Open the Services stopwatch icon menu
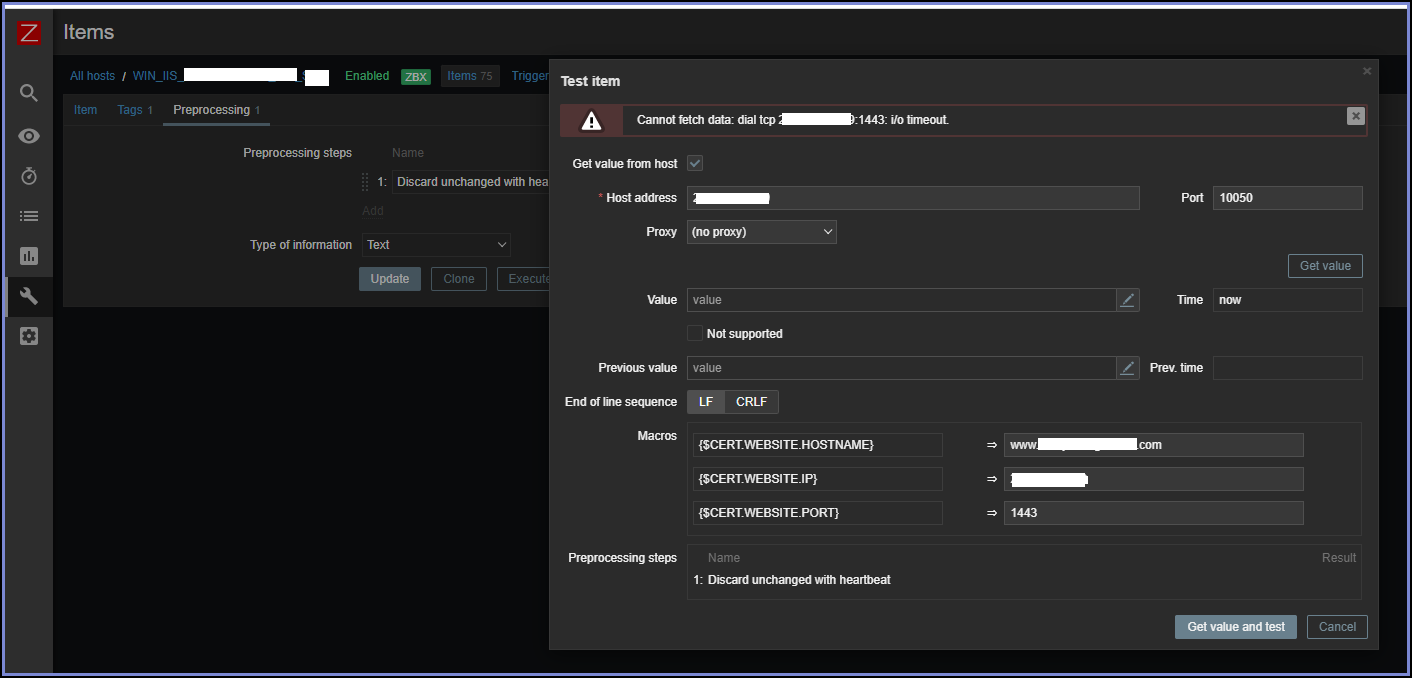Screen dimensions: 1412x678 coord(29,176)
